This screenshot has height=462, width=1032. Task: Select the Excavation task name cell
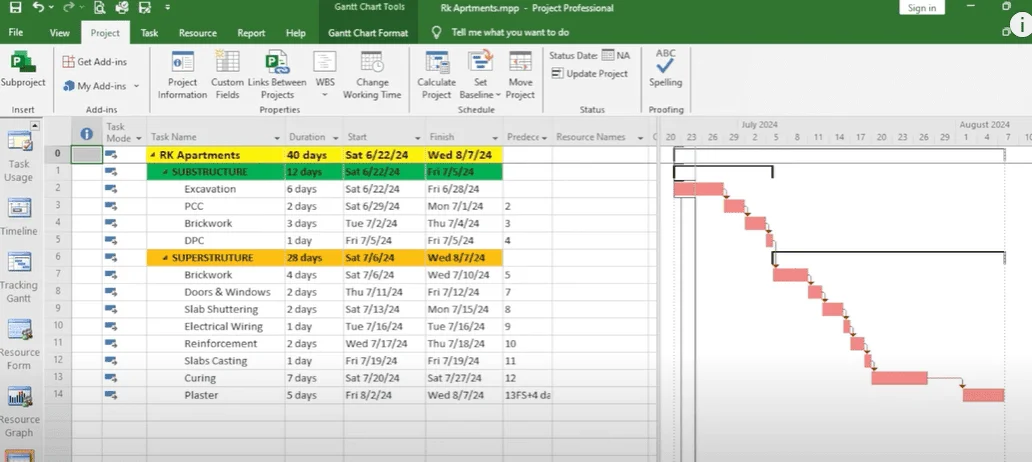point(216,189)
